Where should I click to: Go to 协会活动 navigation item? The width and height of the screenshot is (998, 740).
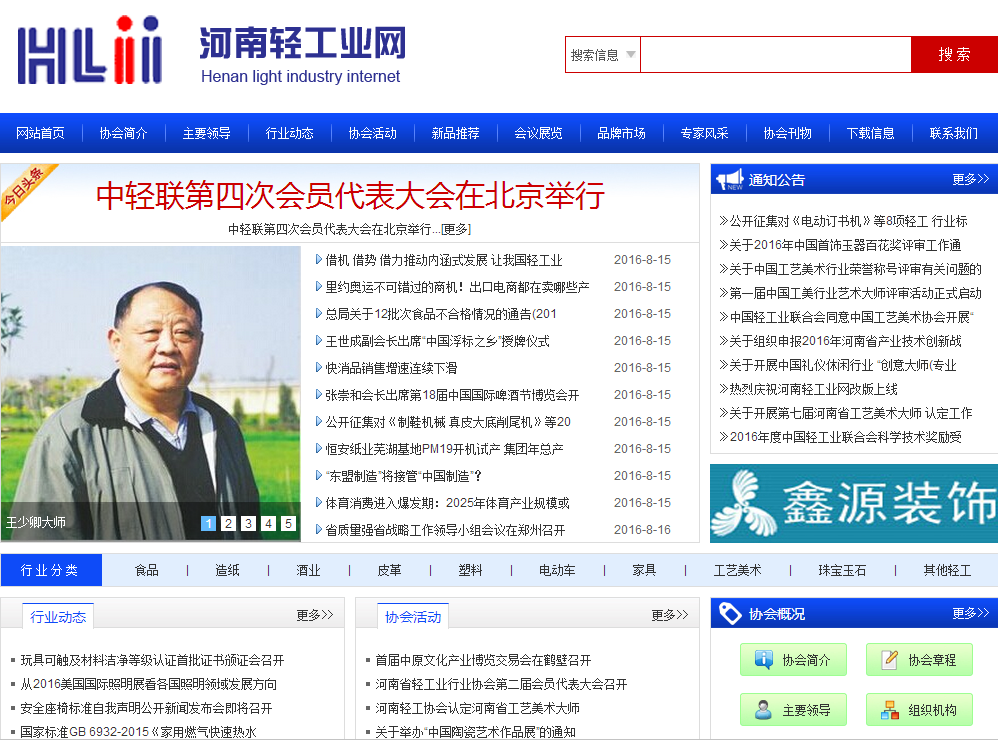pos(372,133)
